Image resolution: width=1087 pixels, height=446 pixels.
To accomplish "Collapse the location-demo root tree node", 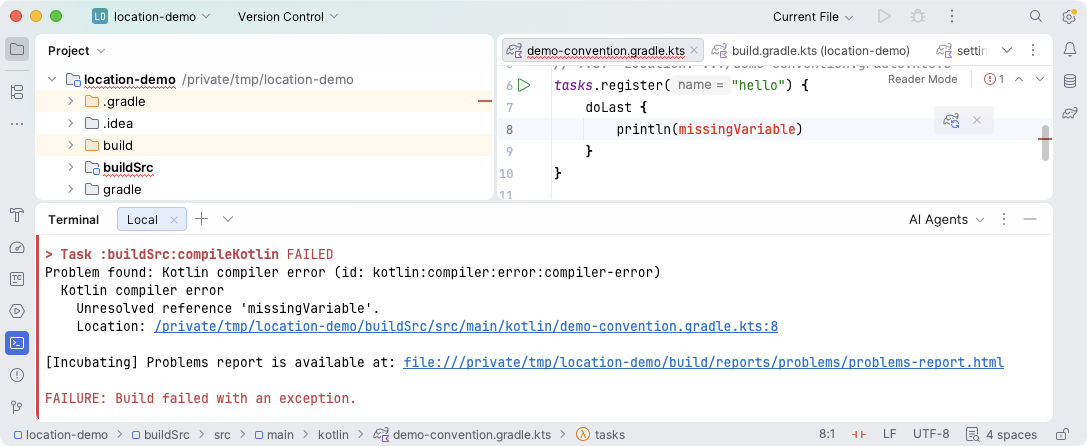I will coord(51,80).
